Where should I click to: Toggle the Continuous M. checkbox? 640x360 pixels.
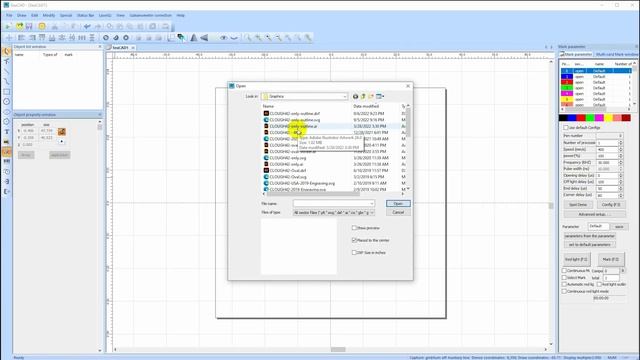[x=564, y=271]
